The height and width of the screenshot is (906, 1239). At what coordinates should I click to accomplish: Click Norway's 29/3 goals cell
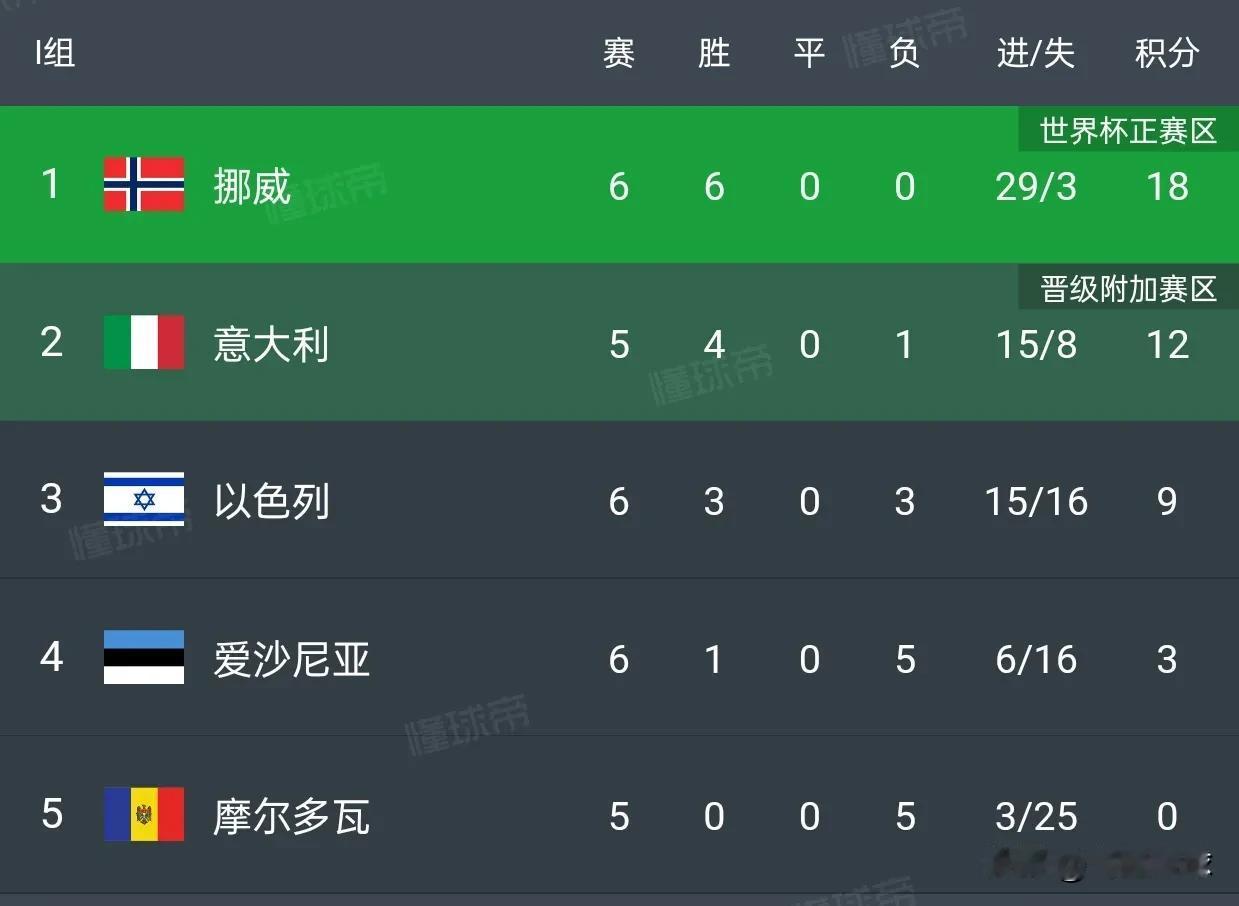(1036, 187)
